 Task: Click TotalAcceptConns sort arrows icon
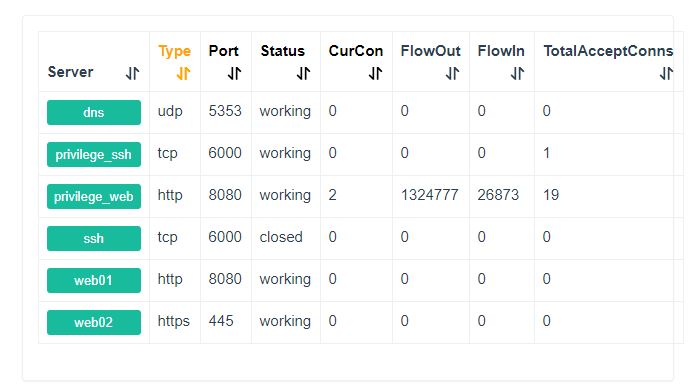coord(667,73)
